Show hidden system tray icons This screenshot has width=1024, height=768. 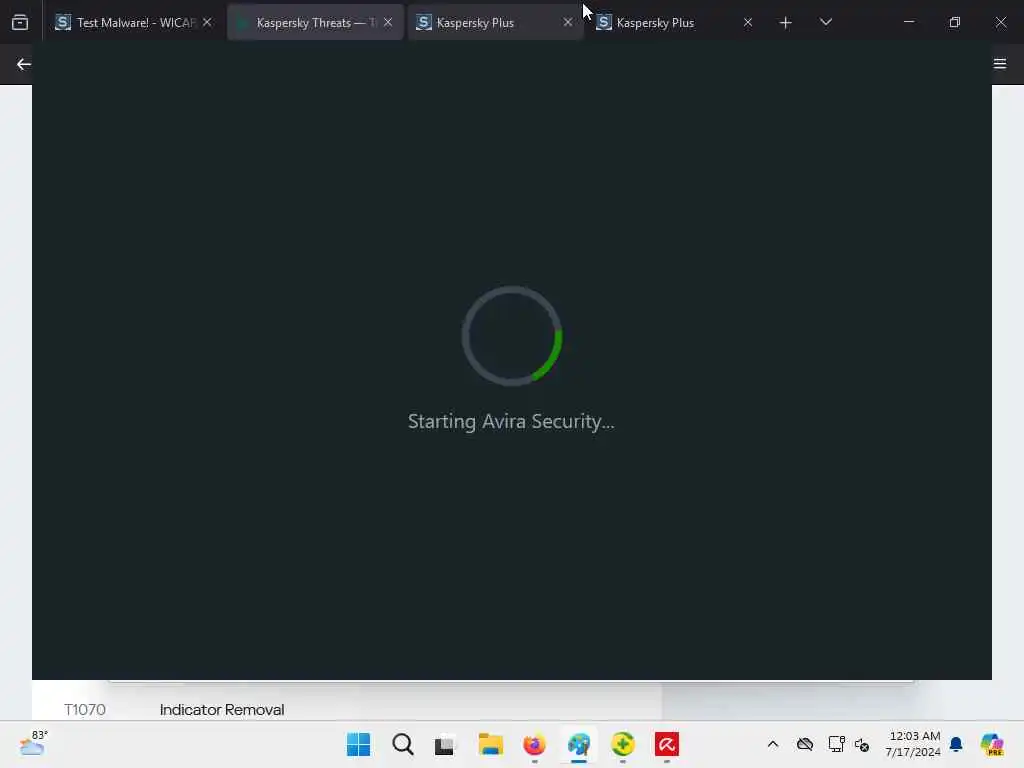773,744
